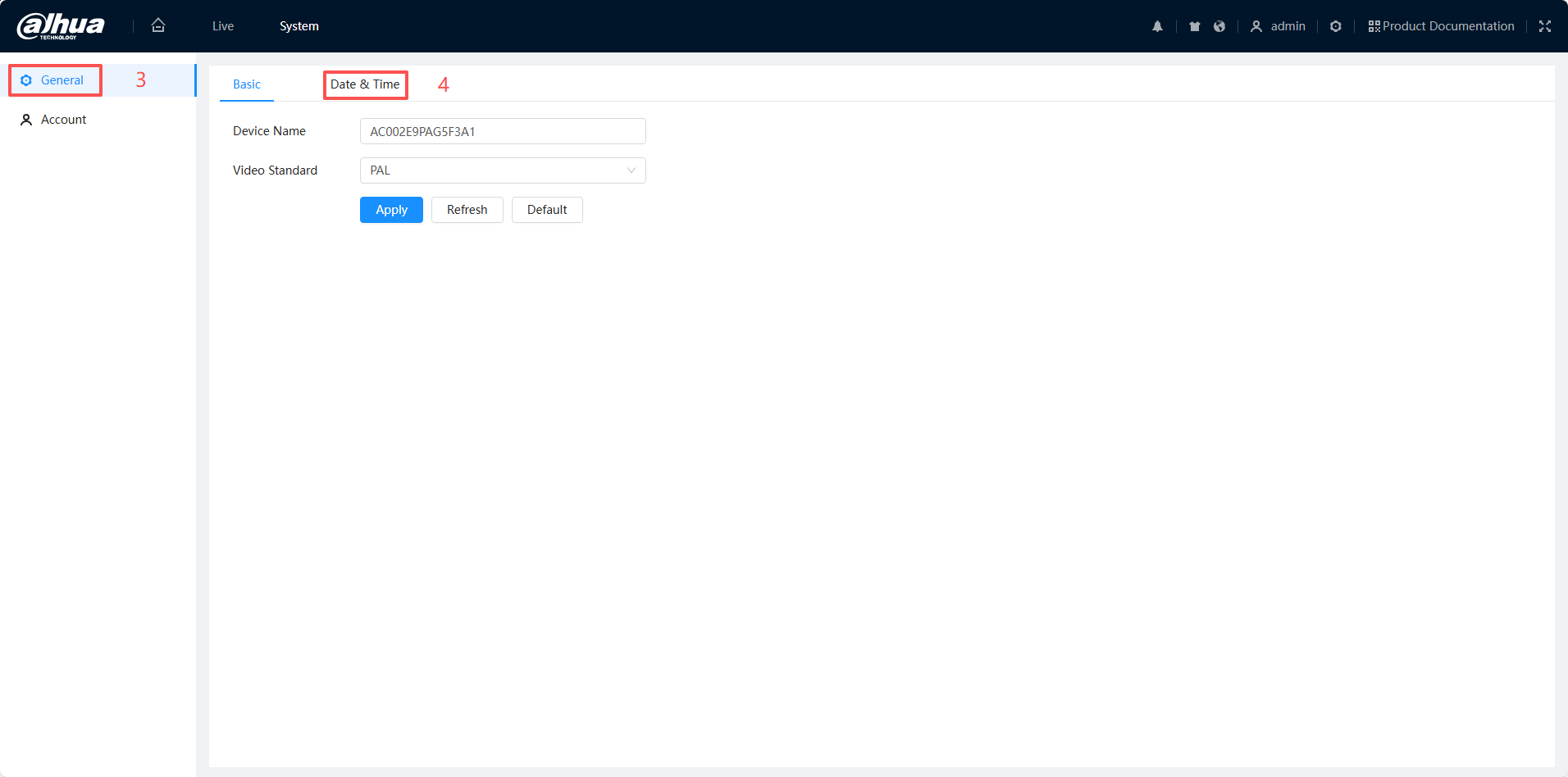Enter full screen with the expand icon
Image resolution: width=1568 pixels, height=777 pixels.
click(1544, 26)
